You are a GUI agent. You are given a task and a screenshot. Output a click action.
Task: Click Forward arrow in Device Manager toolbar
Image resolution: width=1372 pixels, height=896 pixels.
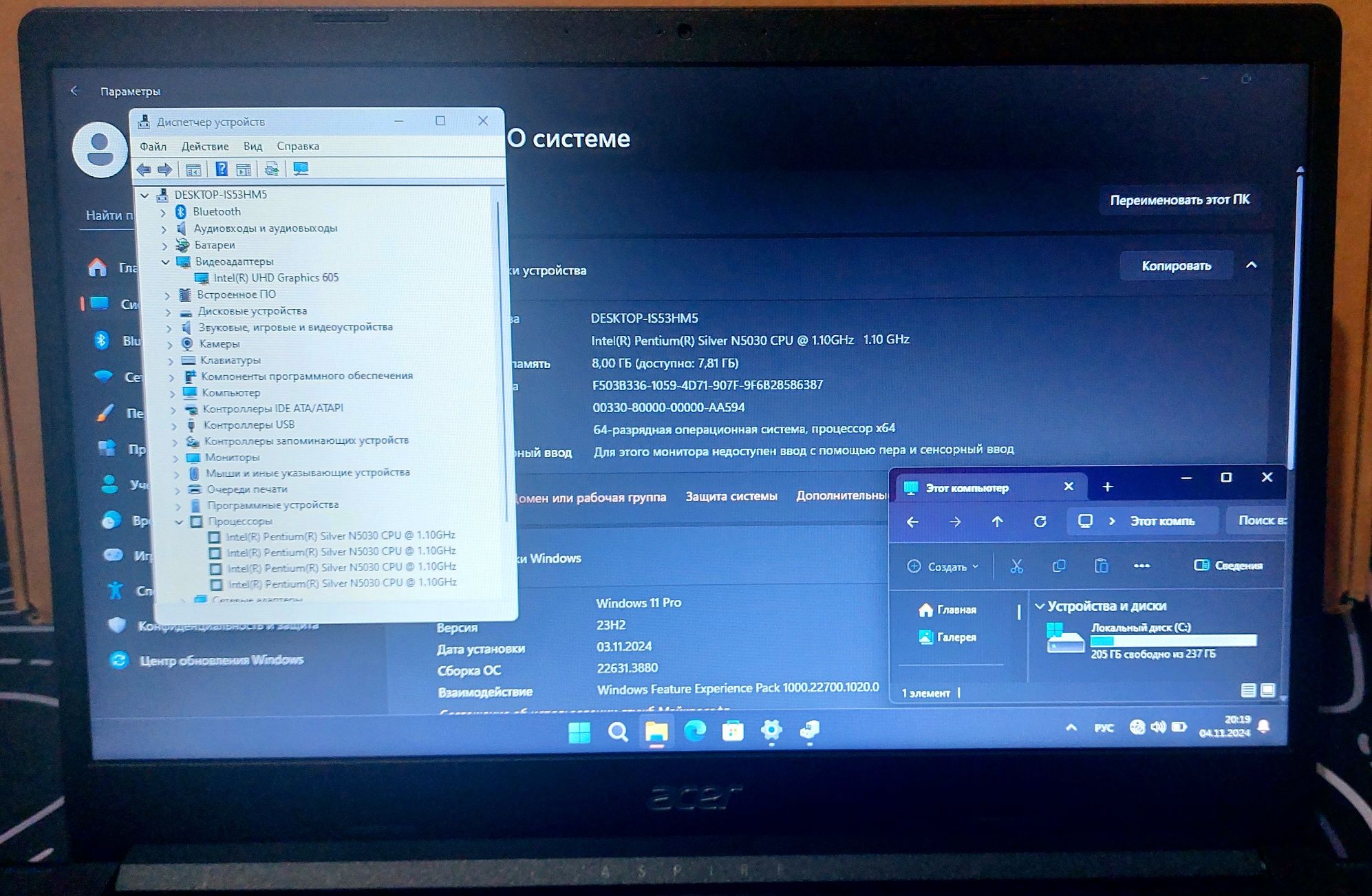click(165, 169)
